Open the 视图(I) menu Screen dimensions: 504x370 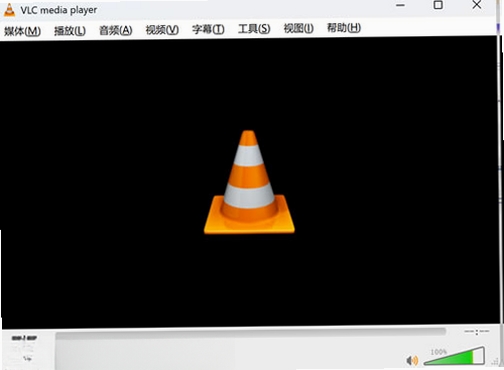[x=298, y=29]
